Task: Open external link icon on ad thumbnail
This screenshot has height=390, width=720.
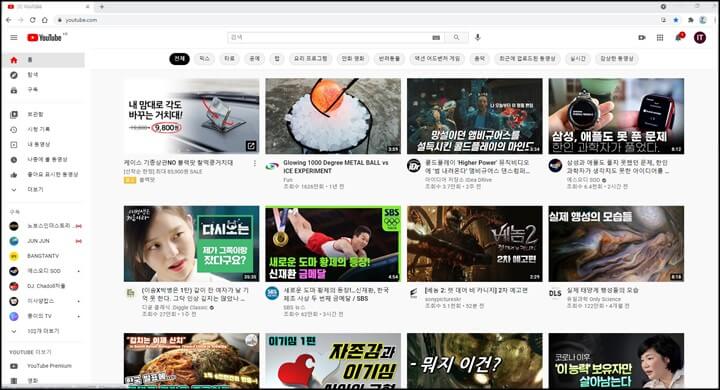Action: coord(251,146)
